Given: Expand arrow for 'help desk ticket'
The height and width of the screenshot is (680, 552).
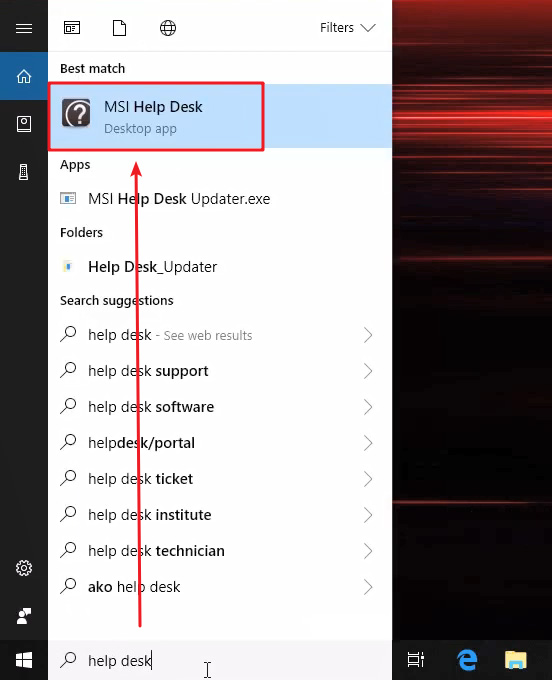Looking at the screenshot, I should pyautogui.click(x=368, y=479).
